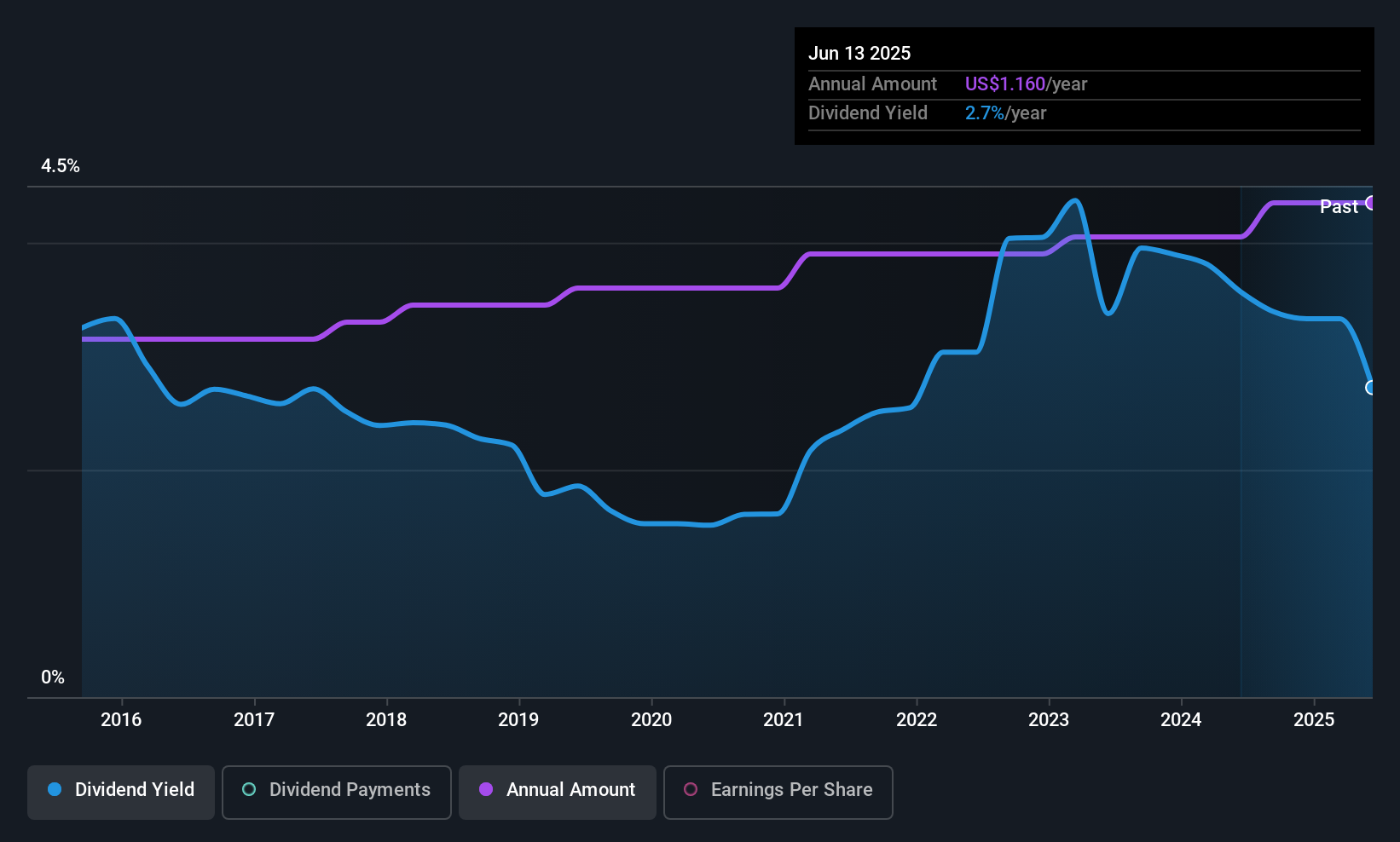This screenshot has height=842, width=1400.
Task: Click the 2025 x-axis label
Action: (1314, 719)
